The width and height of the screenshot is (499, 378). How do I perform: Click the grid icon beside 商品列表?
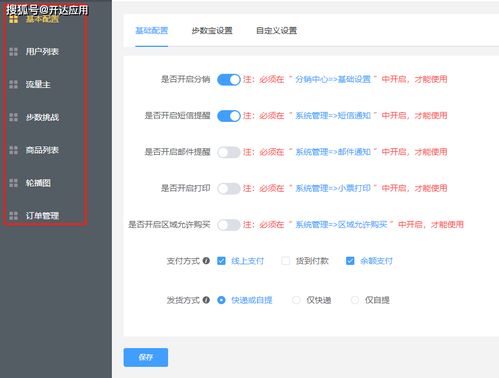[x=13, y=150]
